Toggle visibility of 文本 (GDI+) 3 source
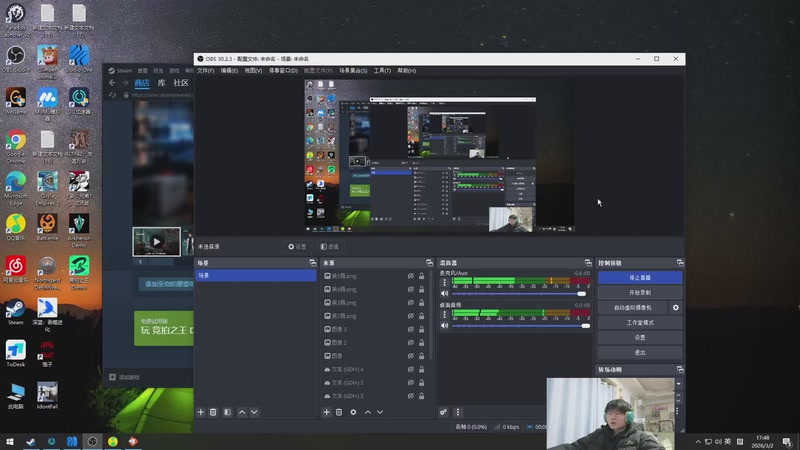Screen dimensions: 800x450 tap(411, 396)
